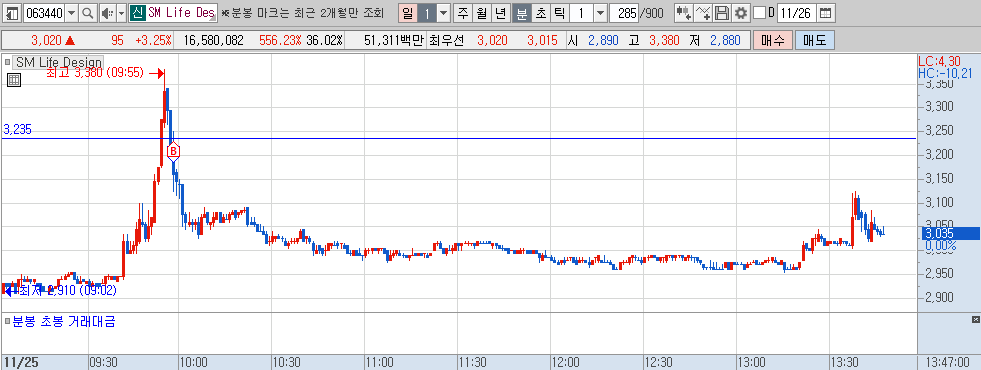Open the calendar date picker icon
Screen dimensions: 981x370
pyautogui.click(x=826, y=13)
